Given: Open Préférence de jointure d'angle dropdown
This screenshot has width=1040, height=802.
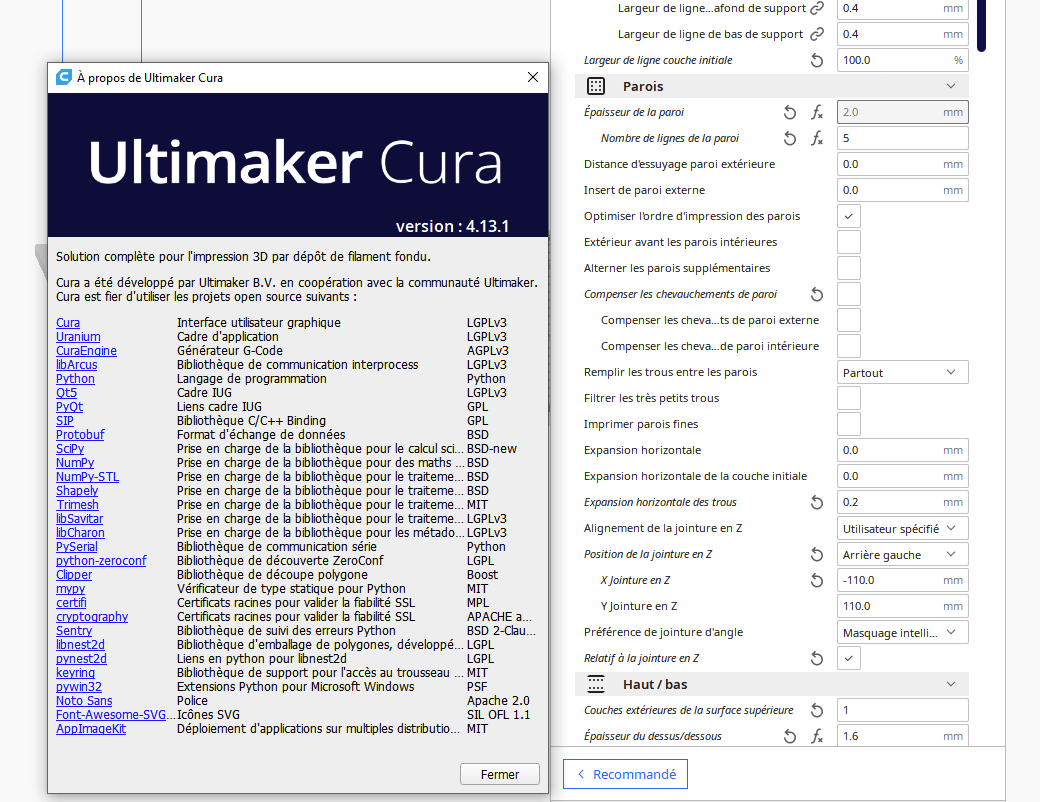Looking at the screenshot, I should (902, 632).
